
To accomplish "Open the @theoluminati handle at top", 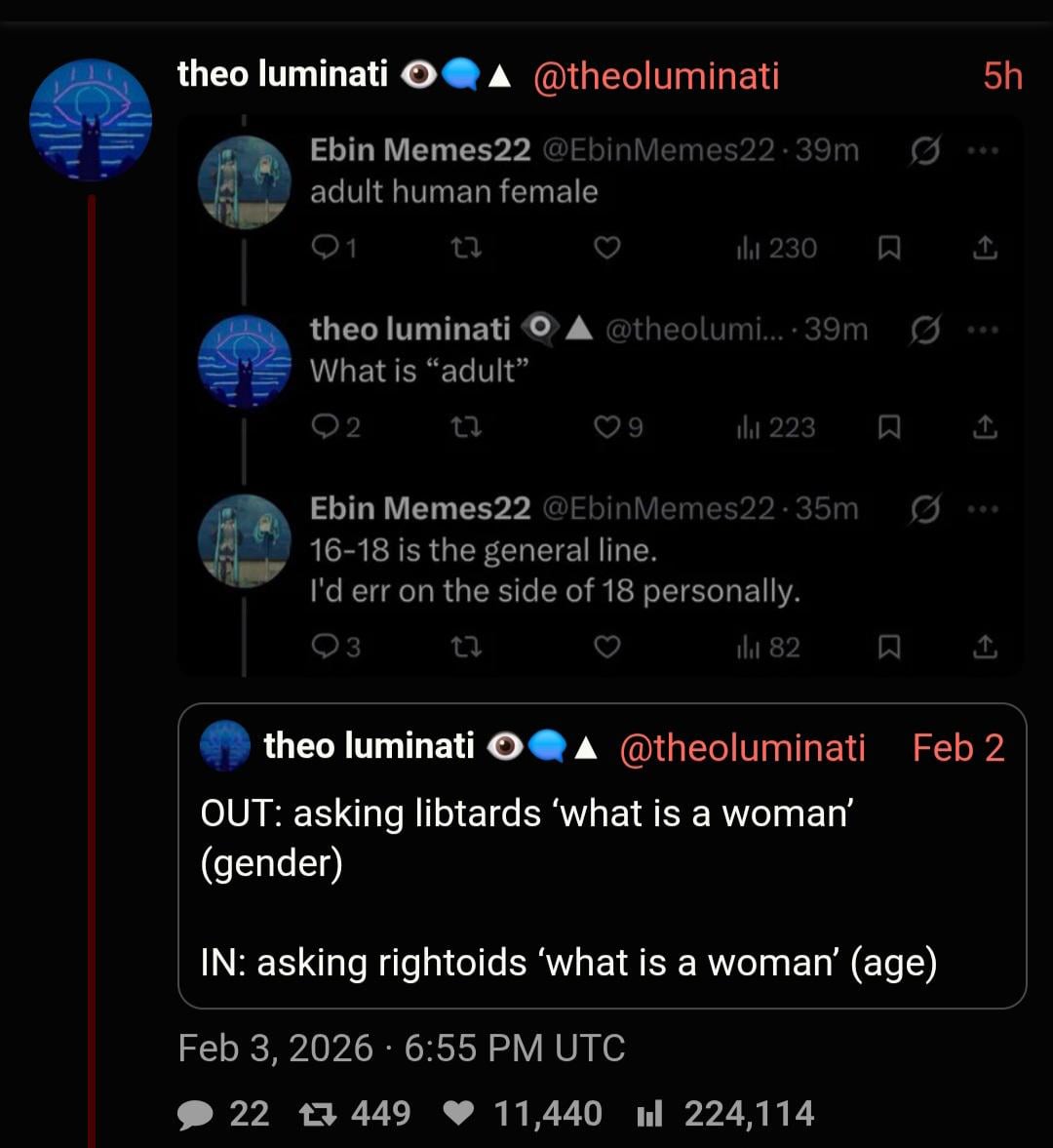I will 656,75.
